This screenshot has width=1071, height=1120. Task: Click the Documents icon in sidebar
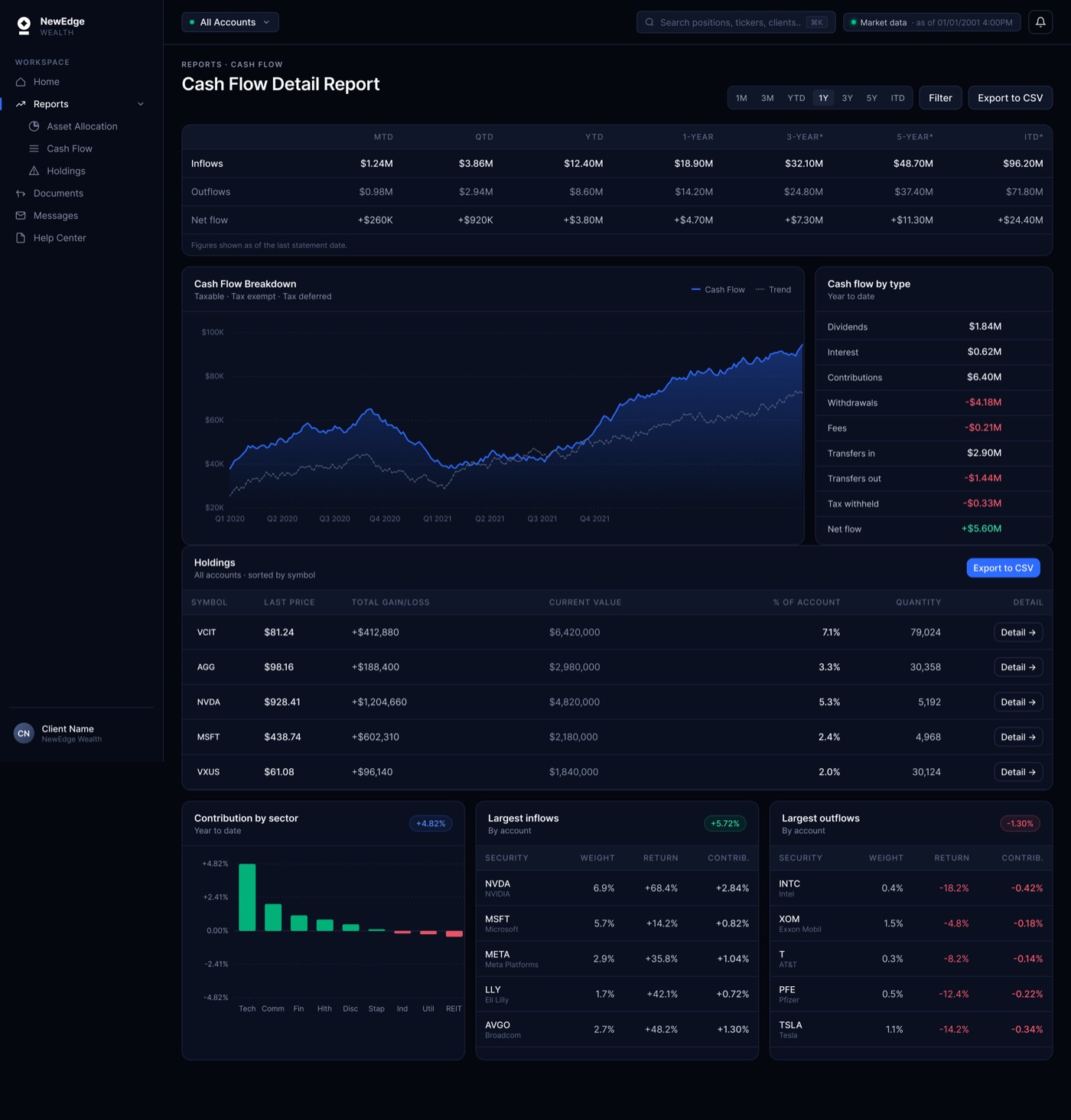(x=21, y=194)
